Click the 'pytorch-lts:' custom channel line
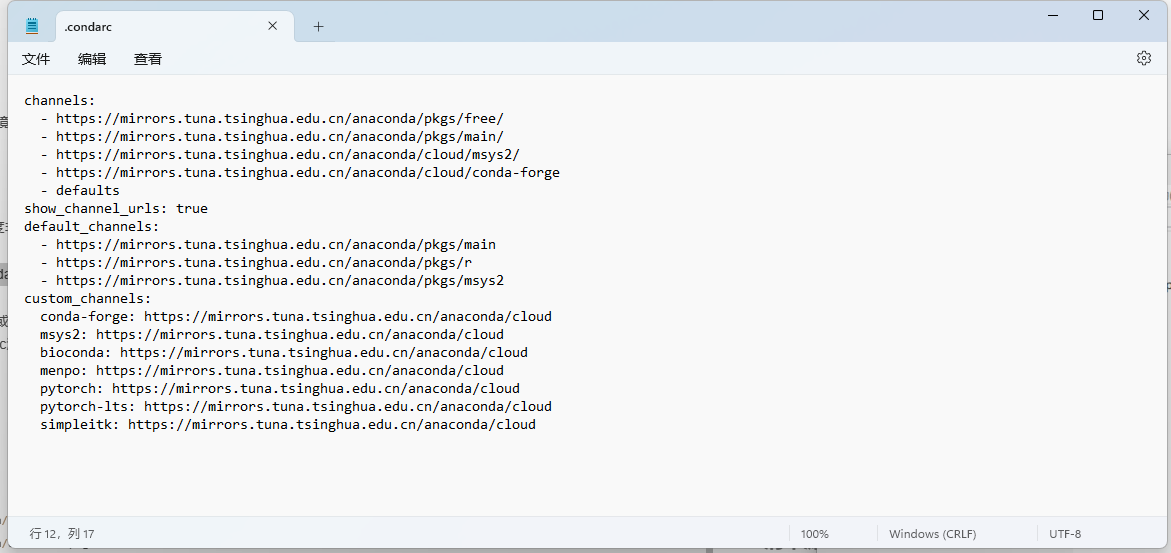 tap(296, 406)
